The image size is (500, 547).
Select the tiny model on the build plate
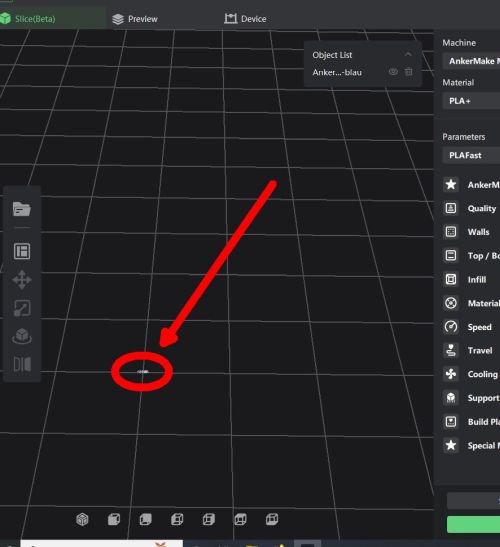[x=142, y=372]
